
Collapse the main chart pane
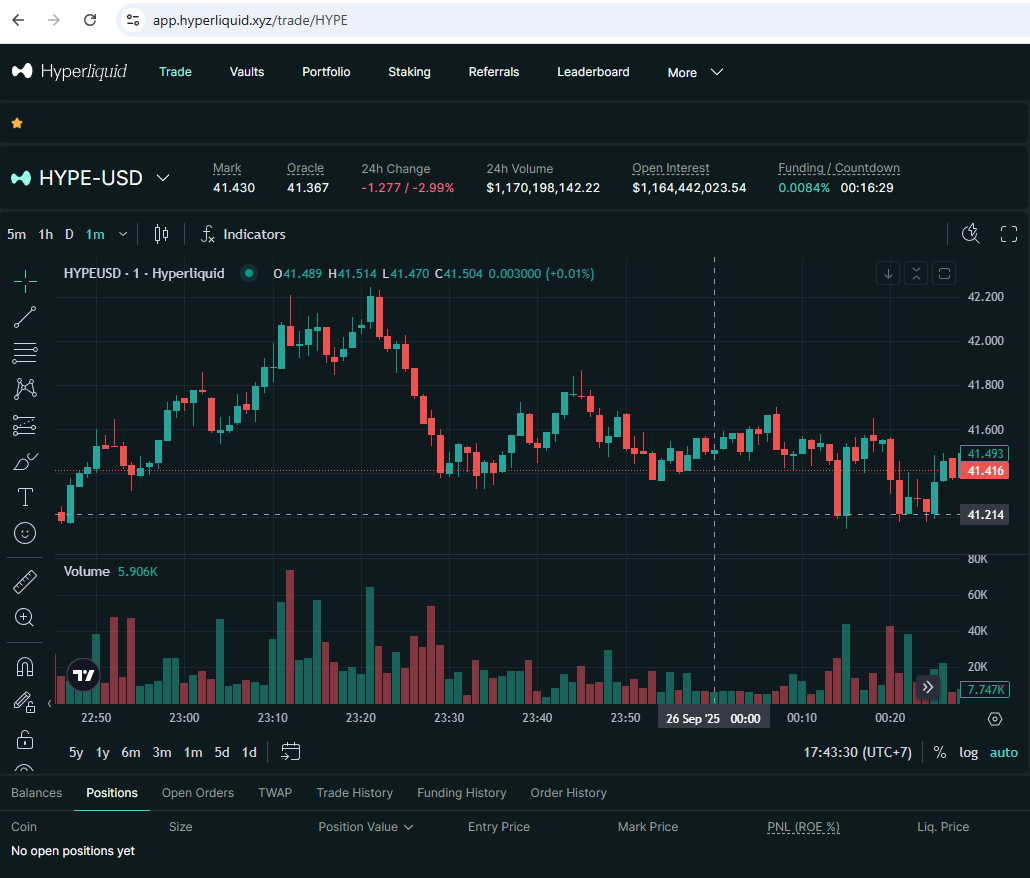coord(916,273)
